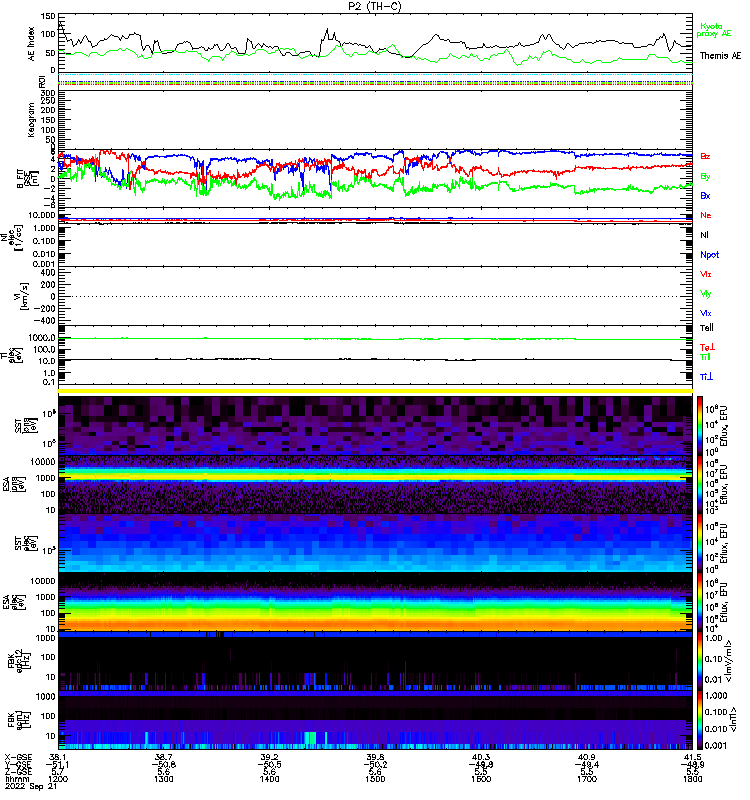The height and width of the screenshot is (800, 750).
Task: Click the red Viz velocity legend label
Action: (705, 274)
